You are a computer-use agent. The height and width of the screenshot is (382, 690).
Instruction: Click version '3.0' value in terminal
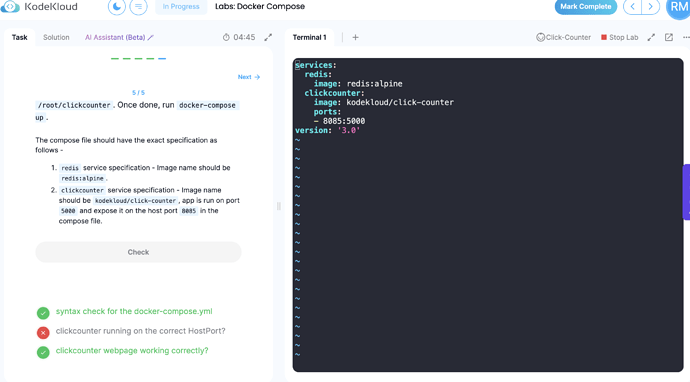coord(349,130)
